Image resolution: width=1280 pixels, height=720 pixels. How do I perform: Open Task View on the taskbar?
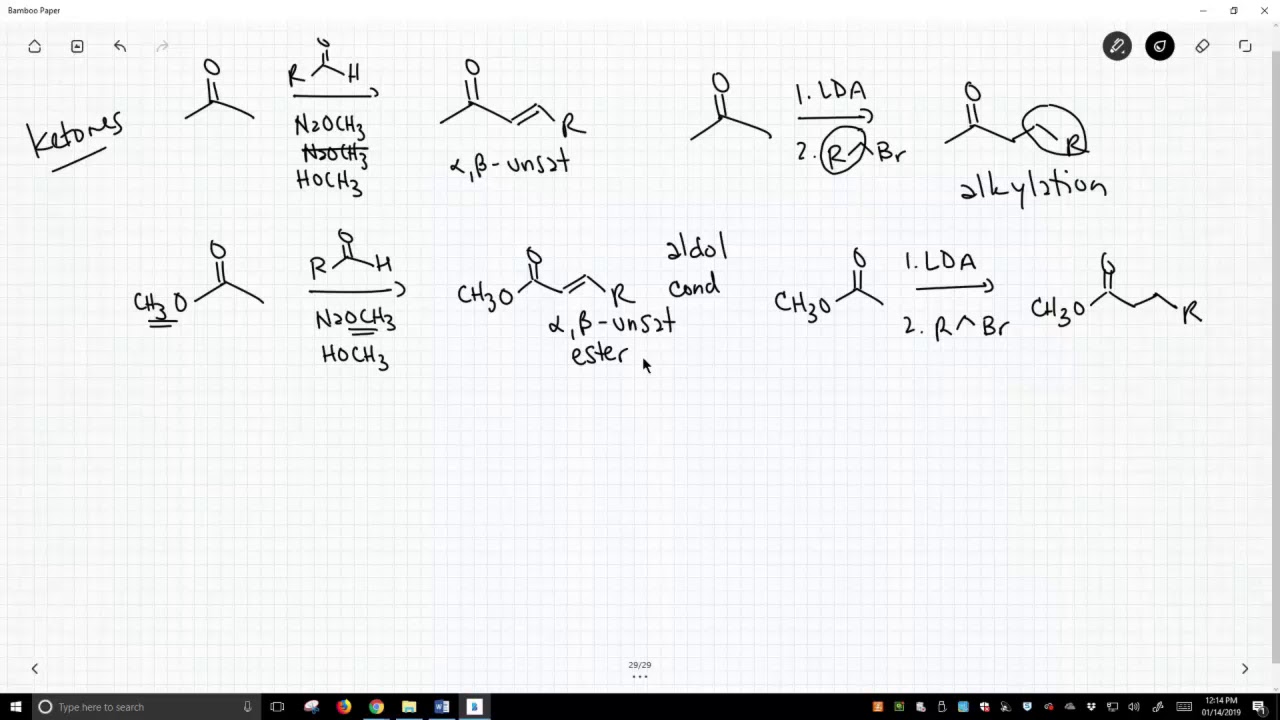click(278, 707)
